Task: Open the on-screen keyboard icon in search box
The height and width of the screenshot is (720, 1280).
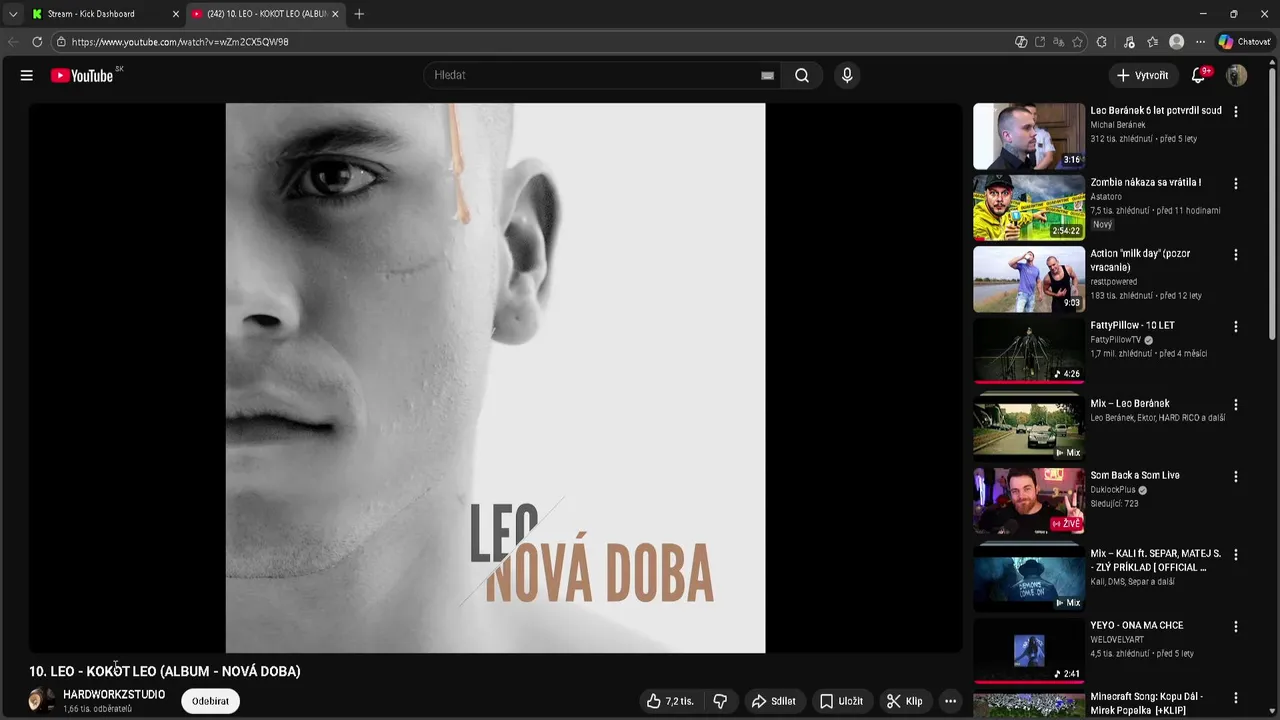Action: pos(767,75)
